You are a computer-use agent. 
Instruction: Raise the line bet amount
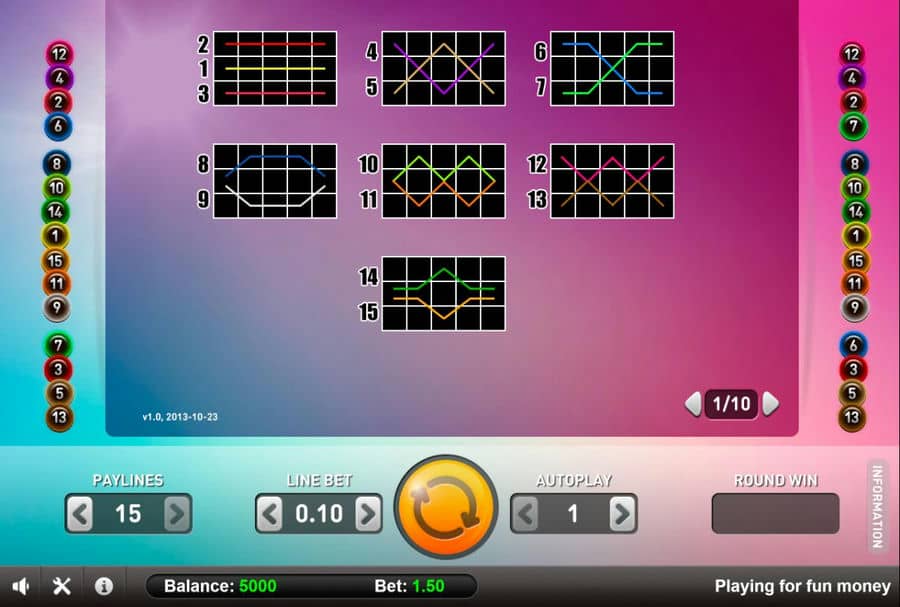click(368, 513)
